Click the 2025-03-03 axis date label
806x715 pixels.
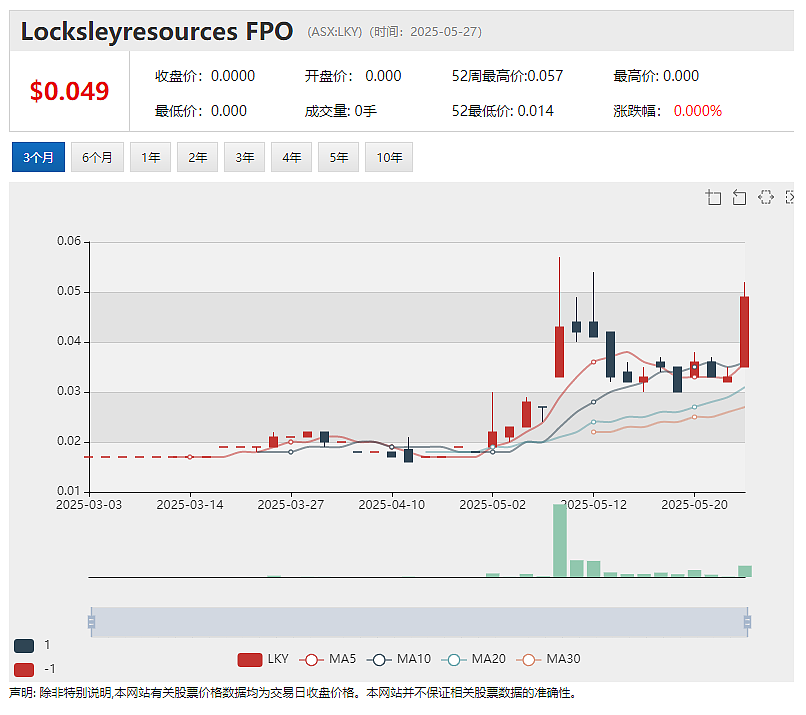coord(89,505)
